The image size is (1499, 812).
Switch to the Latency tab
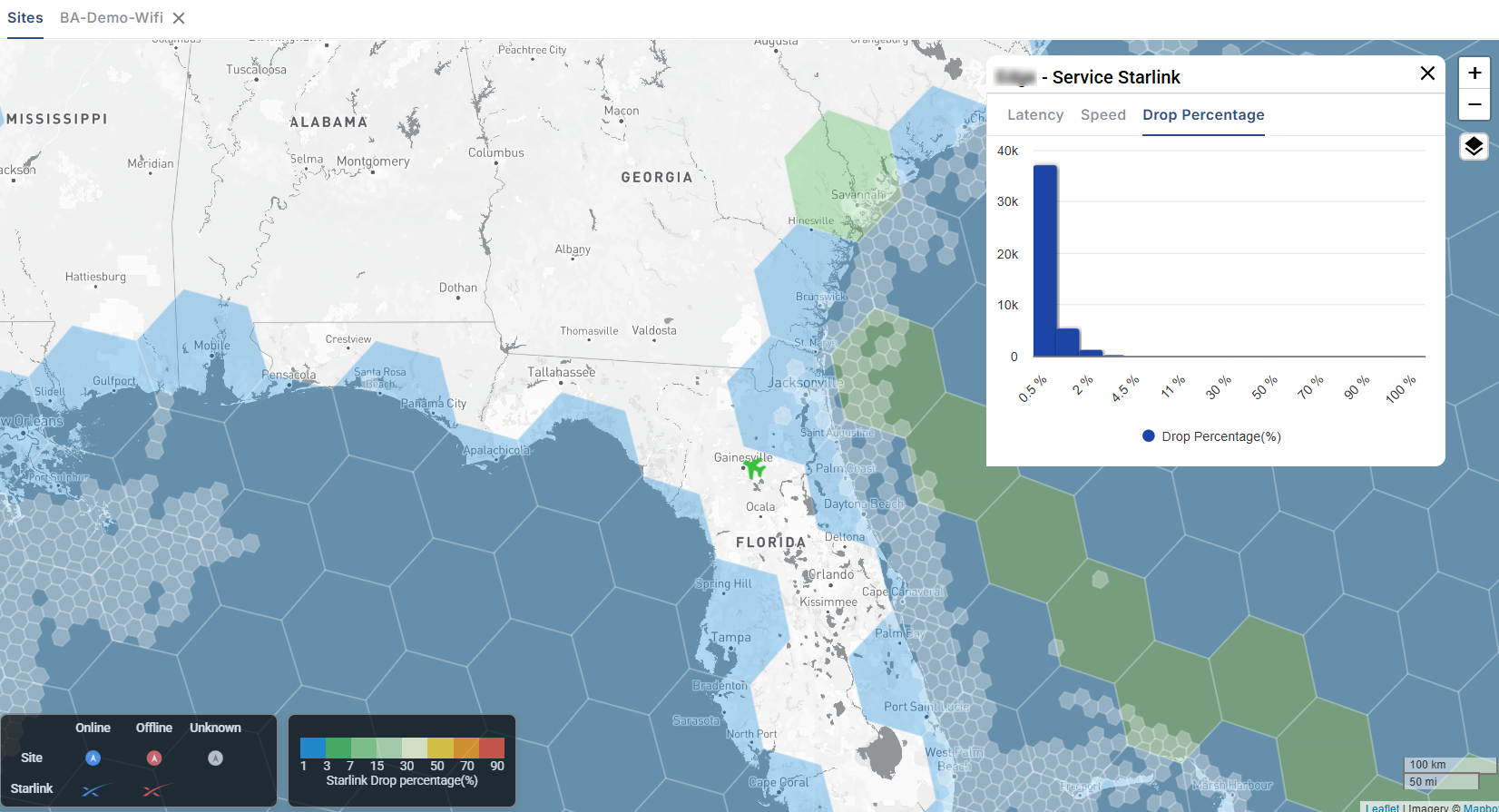click(x=1035, y=115)
